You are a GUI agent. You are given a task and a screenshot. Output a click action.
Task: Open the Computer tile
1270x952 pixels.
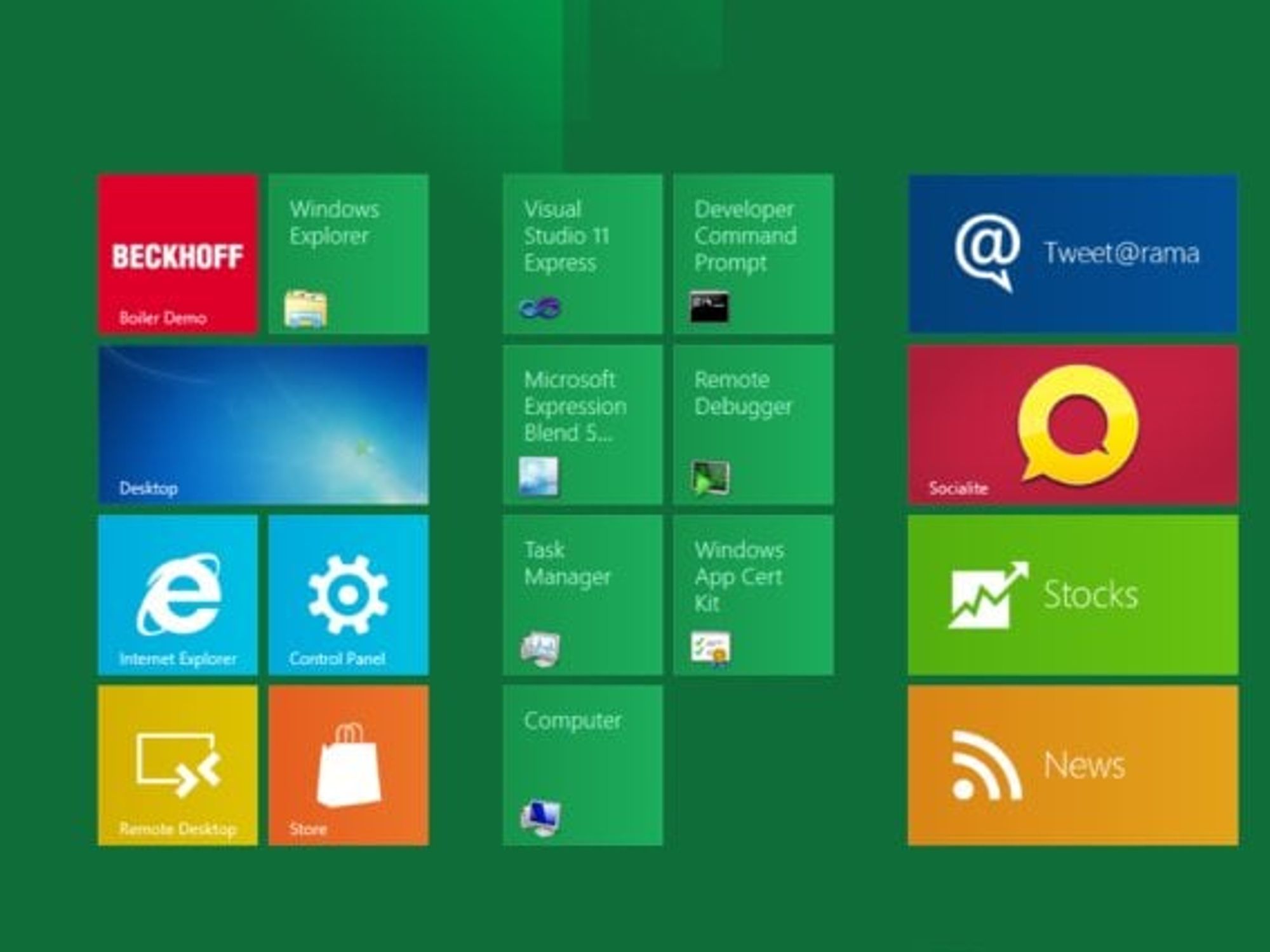583,765
